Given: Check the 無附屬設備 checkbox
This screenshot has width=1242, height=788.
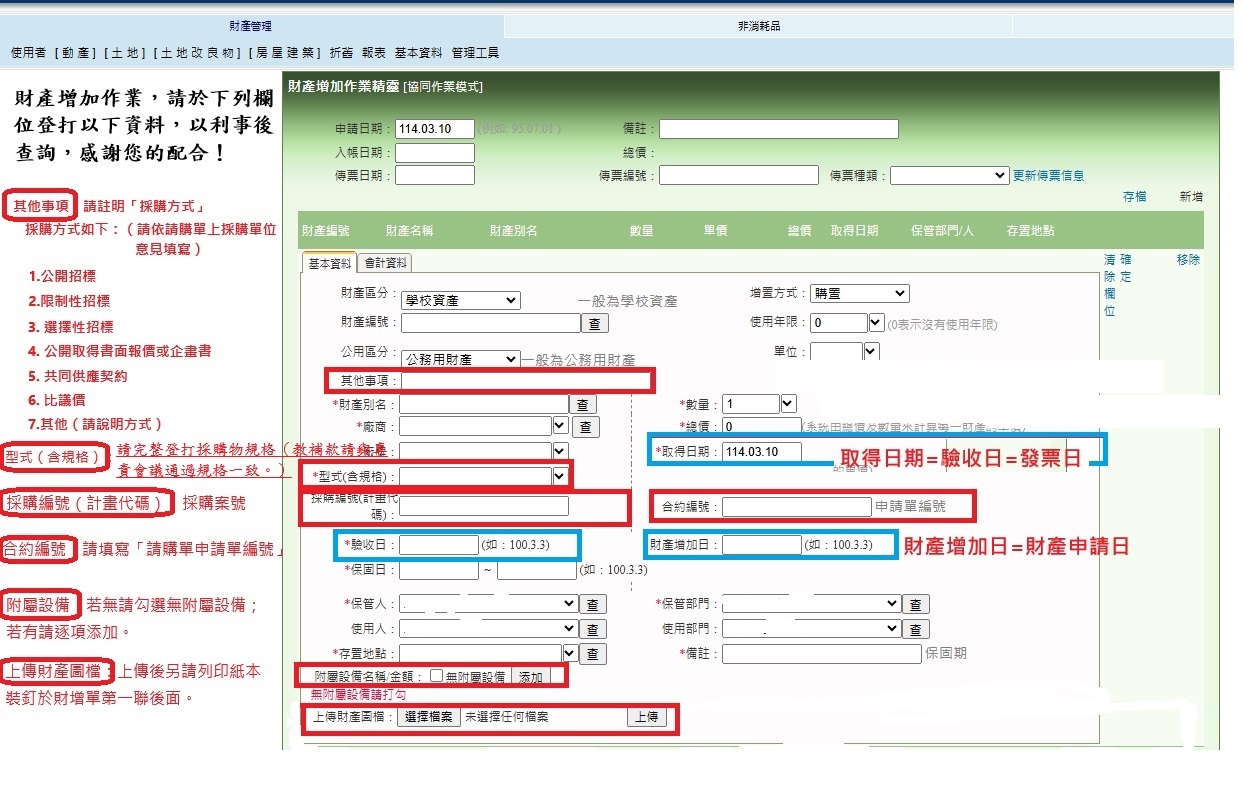Looking at the screenshot, I should coord(436,676).
